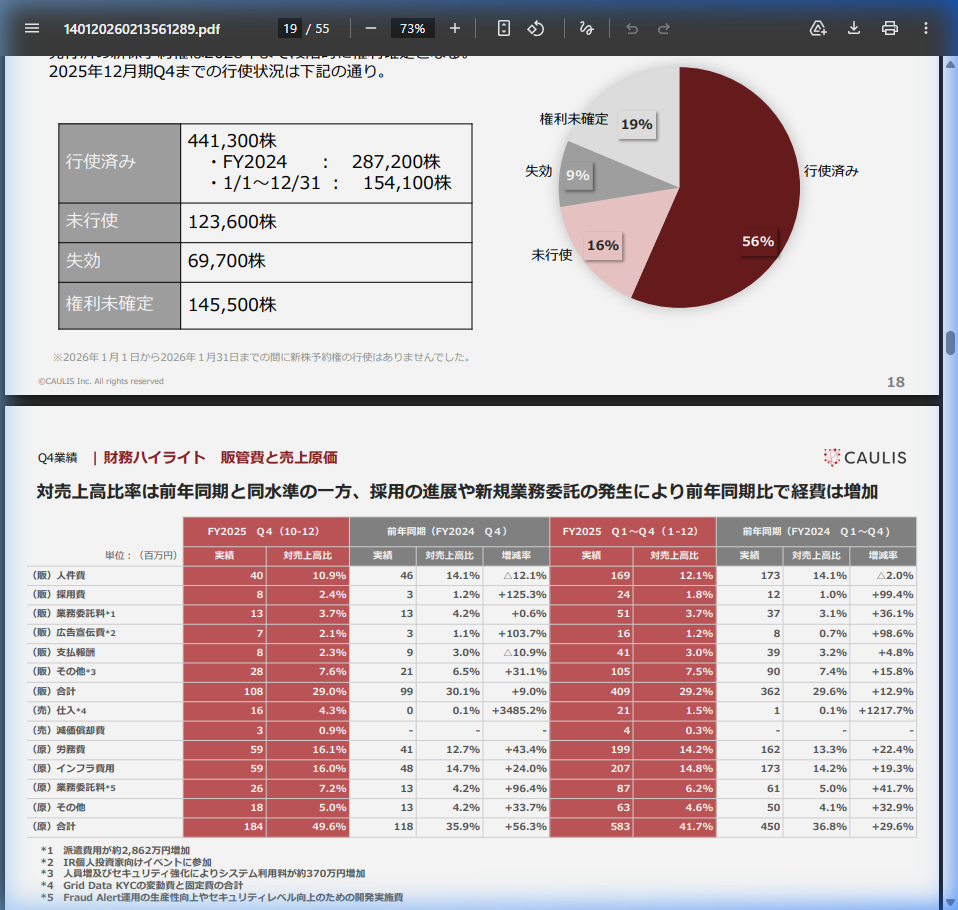This screenshot has height=910, width=958.
Task: Click the fit to page icon
Action: click(x=504, y=28)
